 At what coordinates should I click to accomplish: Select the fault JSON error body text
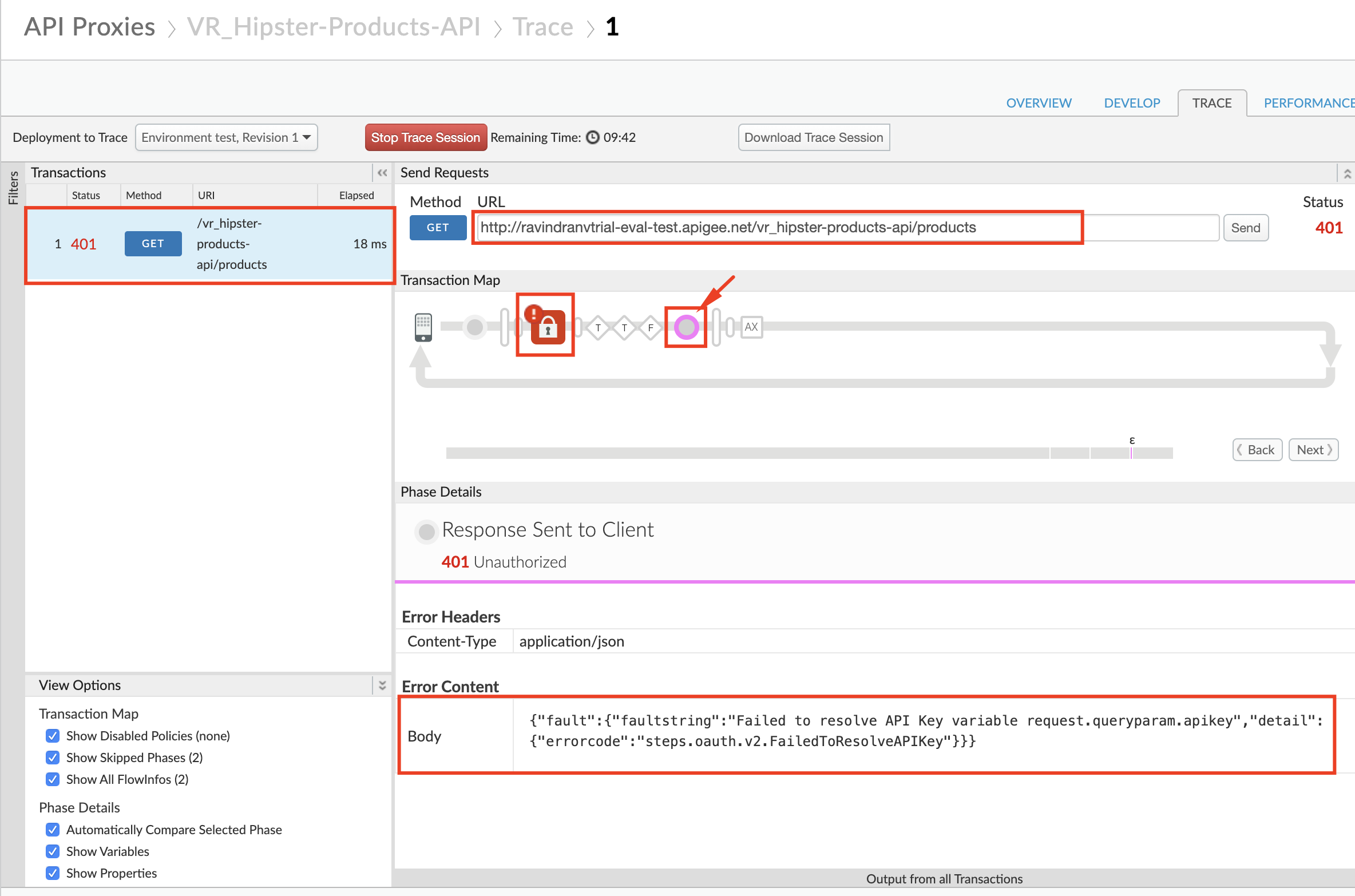926,731
